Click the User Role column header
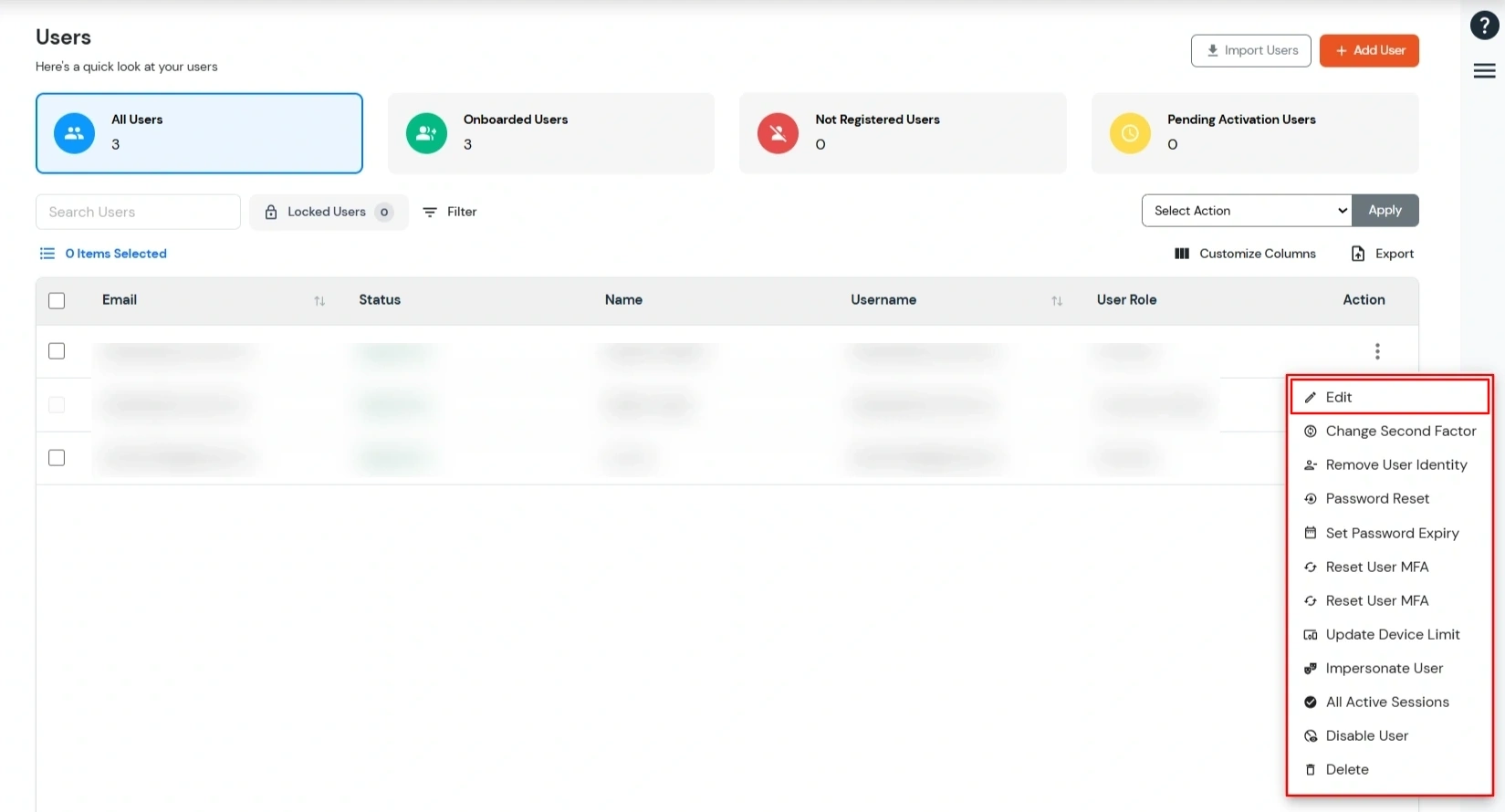Viewport: 1505px width, 812px height. pos(1126,300)
